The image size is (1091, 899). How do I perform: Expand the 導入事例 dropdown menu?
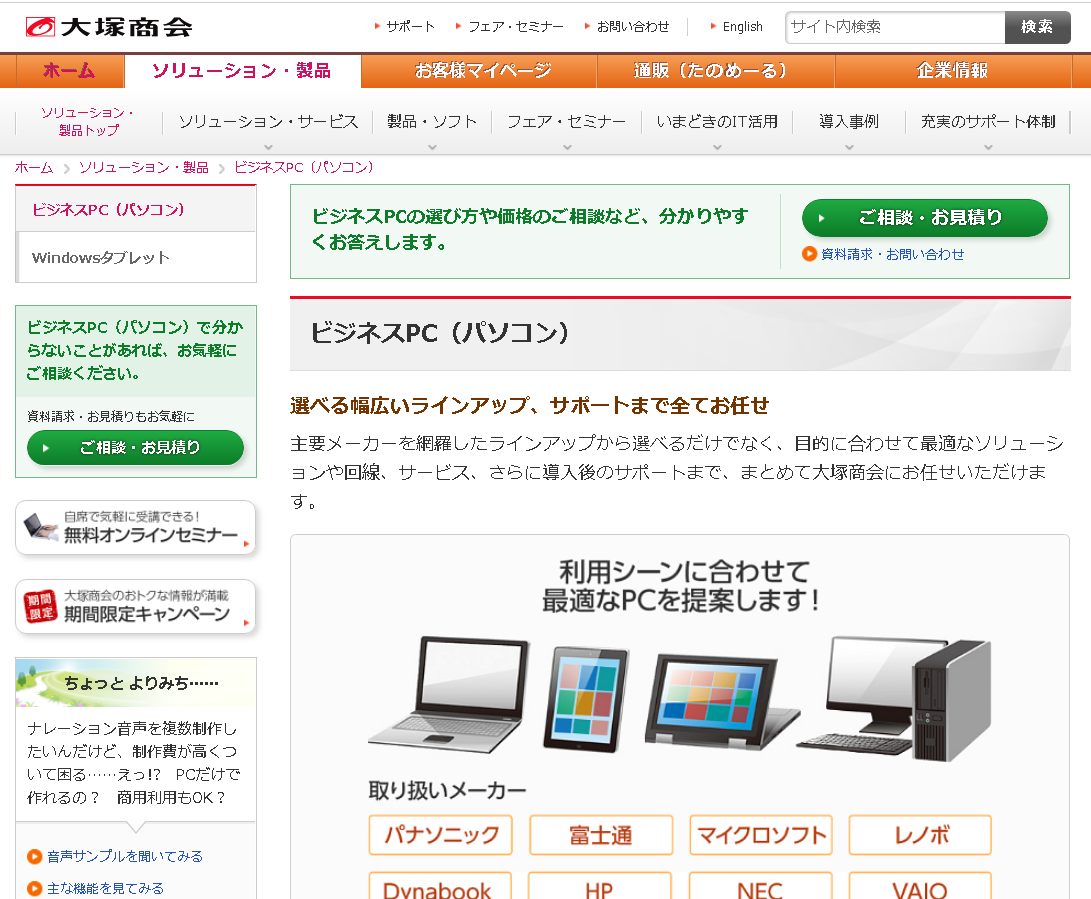(x=849, y=122)
